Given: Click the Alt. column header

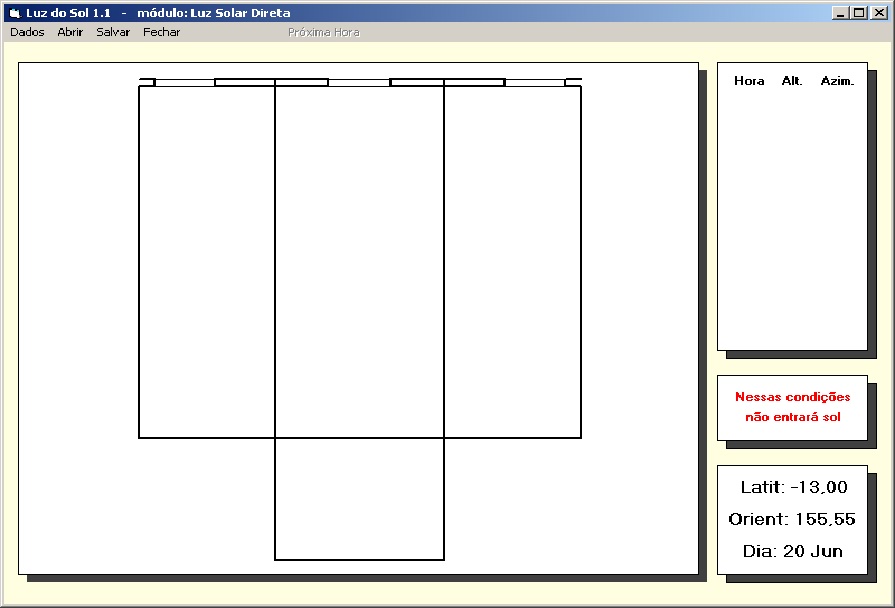Looking at the screenshot, I should [x=792, y=80].
